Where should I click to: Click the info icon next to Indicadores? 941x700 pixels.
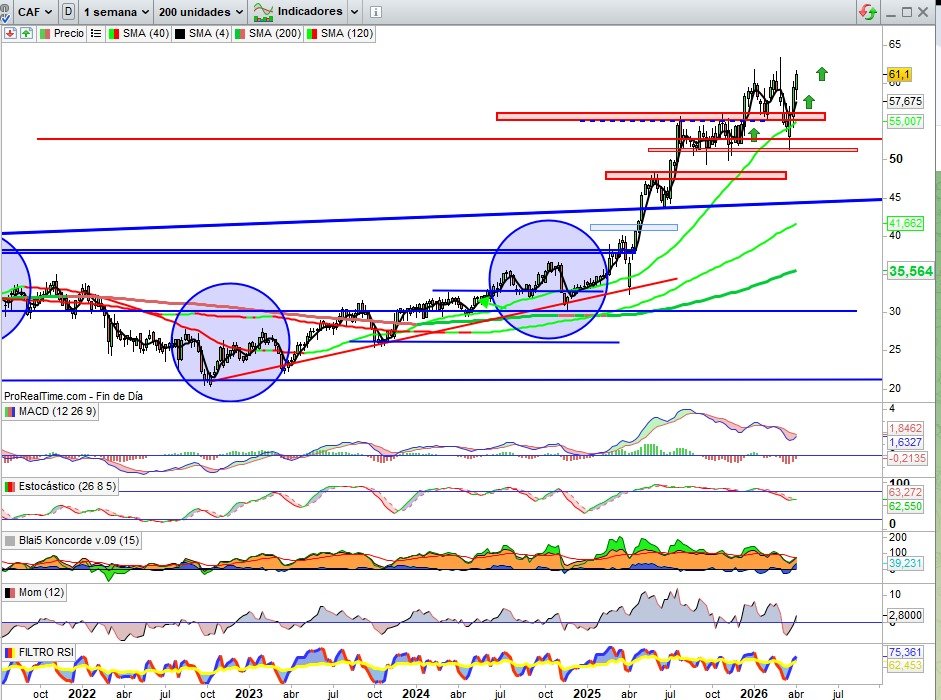376,11
